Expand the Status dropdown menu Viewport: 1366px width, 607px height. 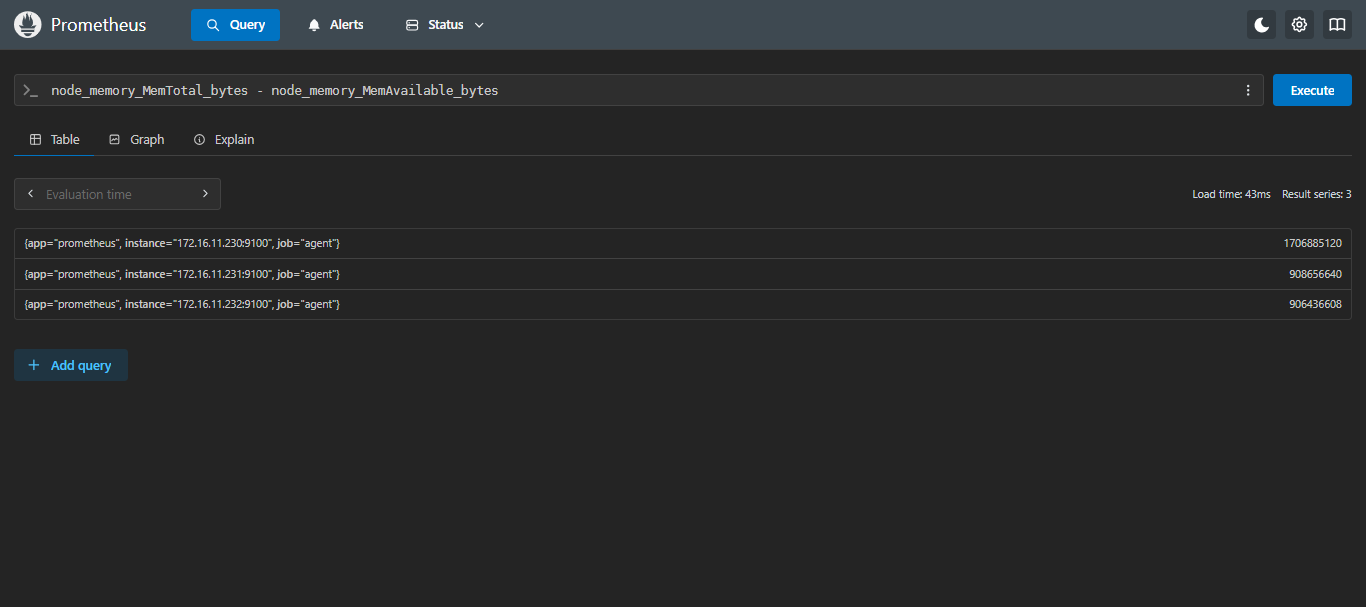pyautogui.click(x=445, y=25)
